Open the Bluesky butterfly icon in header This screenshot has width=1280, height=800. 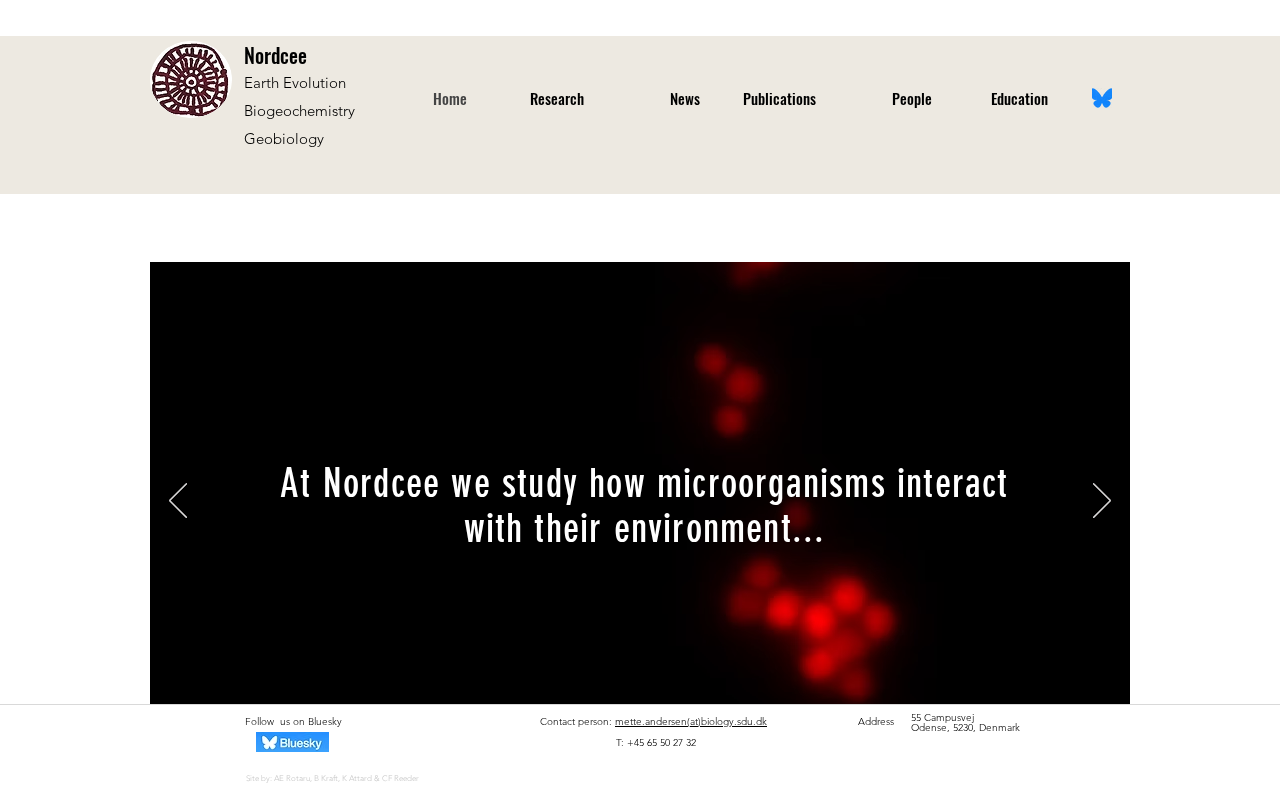[1102, 98]
